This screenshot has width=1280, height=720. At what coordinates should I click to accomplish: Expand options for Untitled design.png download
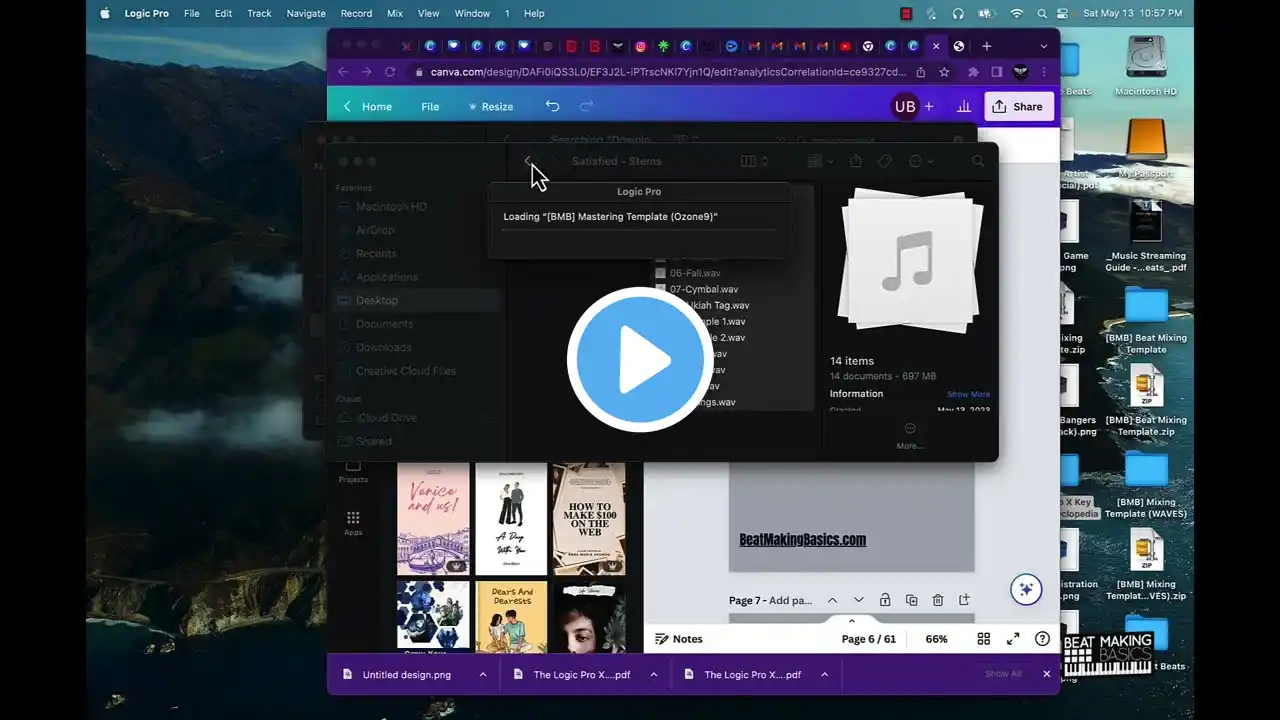(483, 675)
